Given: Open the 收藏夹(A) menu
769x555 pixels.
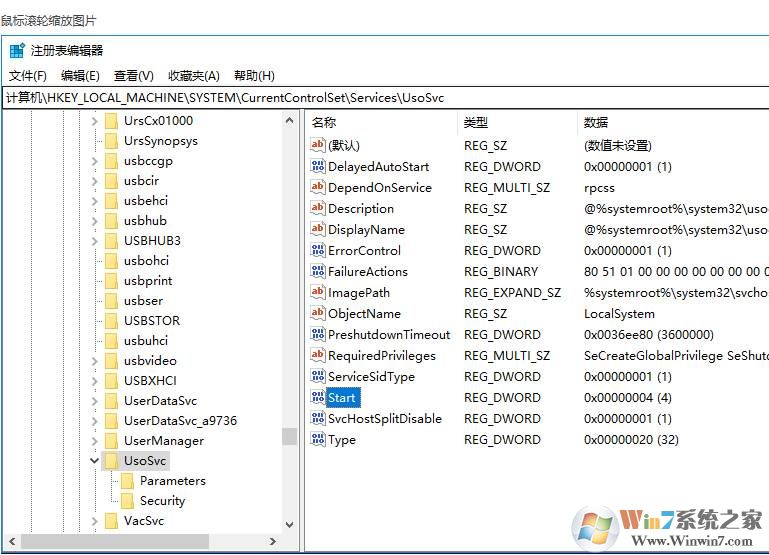Looking at the screenshot, I should tap(193, 76).
